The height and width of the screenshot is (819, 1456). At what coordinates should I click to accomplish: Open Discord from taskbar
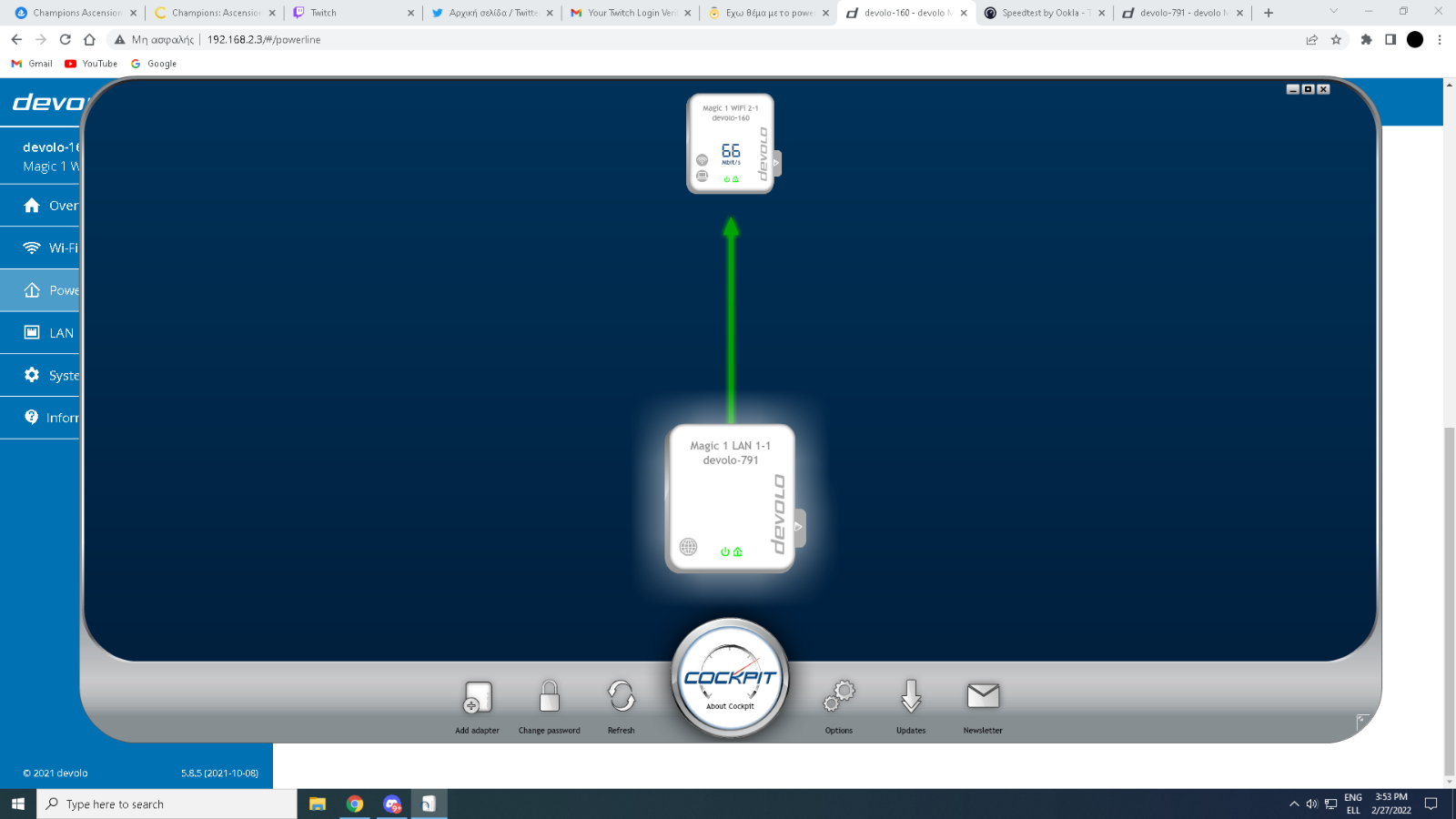tap(392, 804)
